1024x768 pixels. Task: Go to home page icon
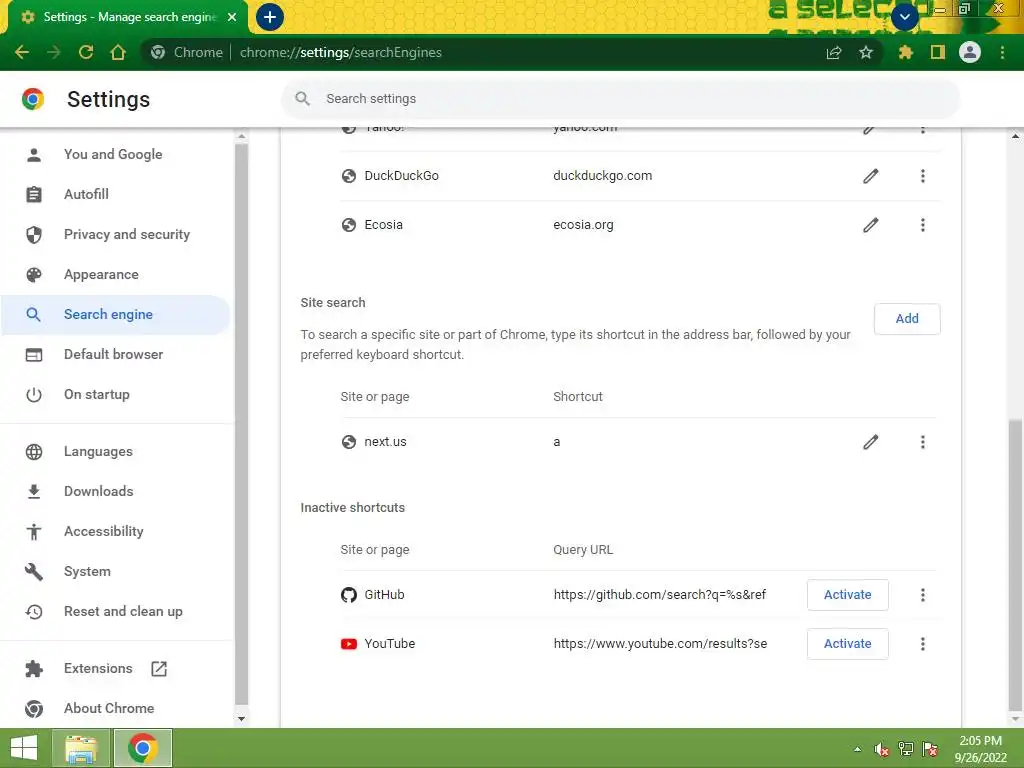(118, 52)
